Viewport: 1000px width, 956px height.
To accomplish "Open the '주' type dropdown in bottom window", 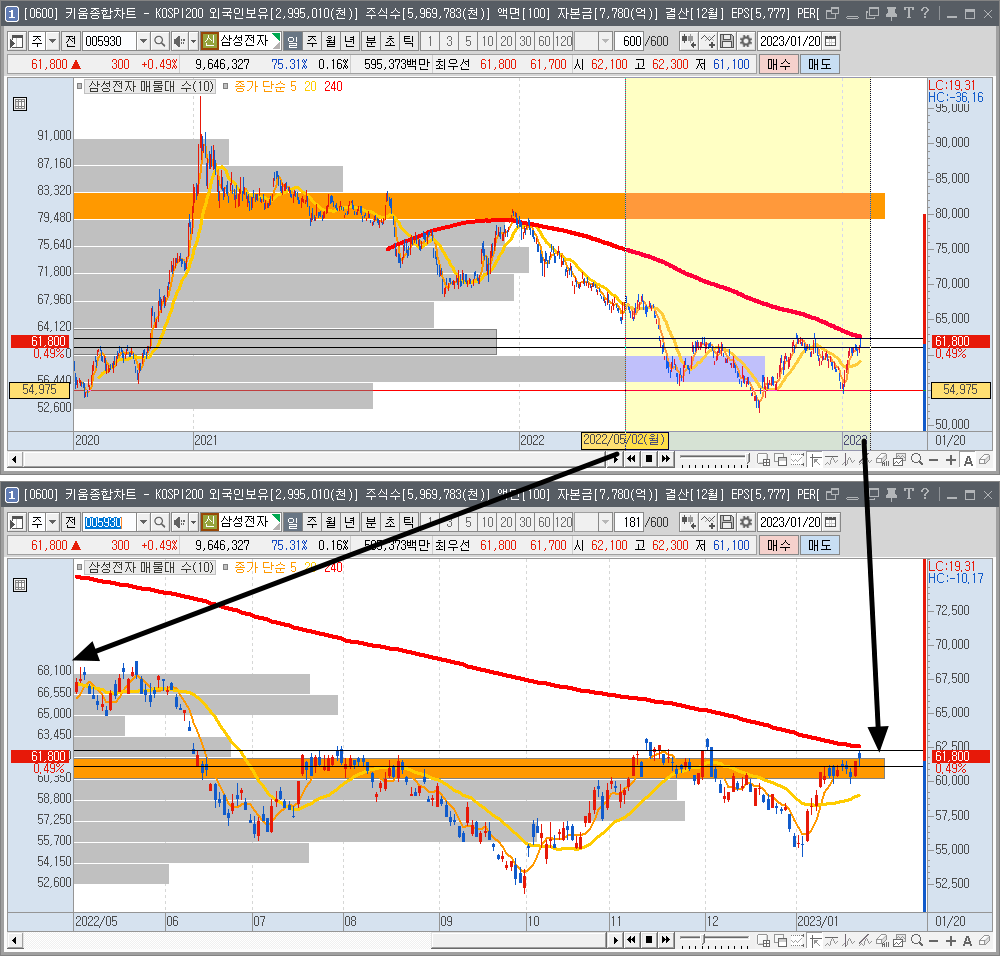I will coord(53,522).
